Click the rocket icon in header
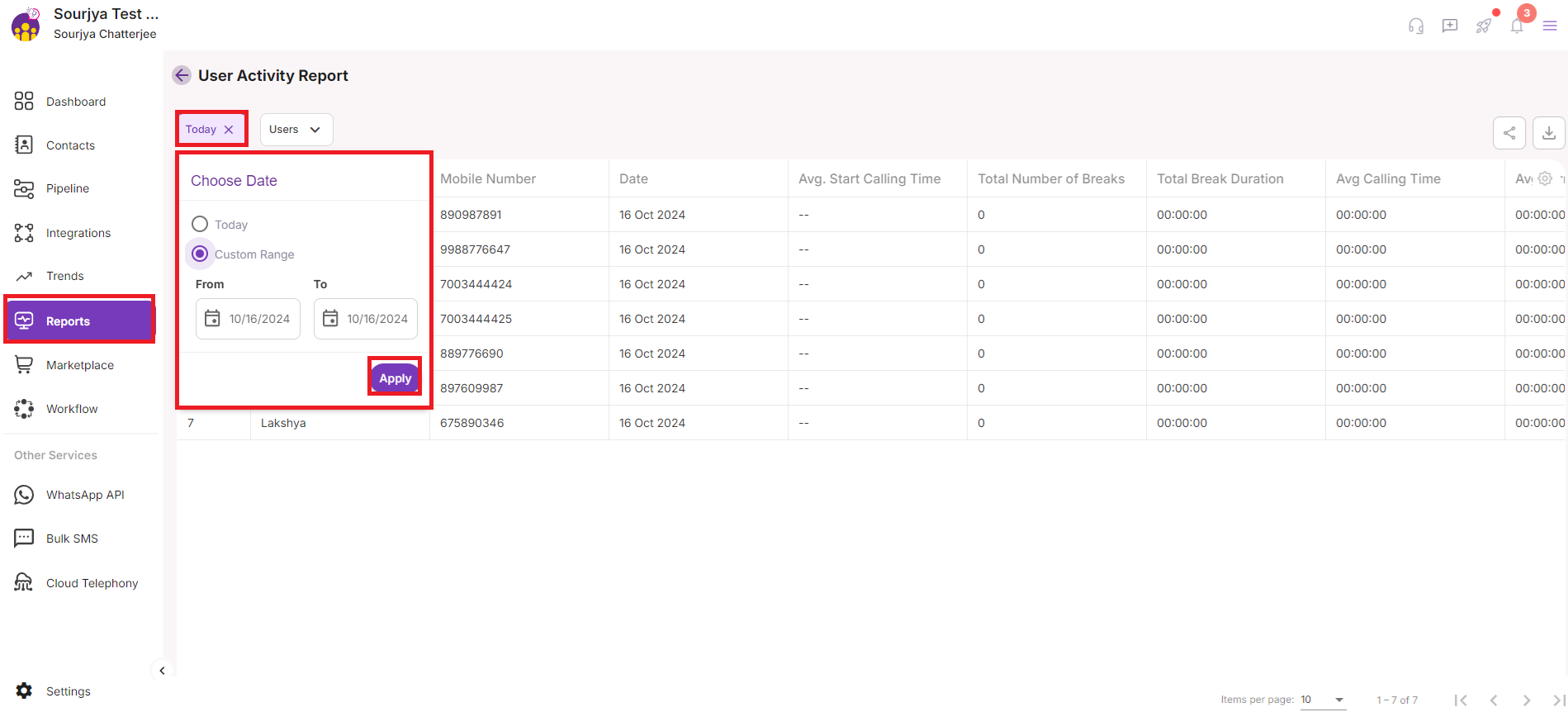This screenshot has width=1568, height=712. point(1484,26)
